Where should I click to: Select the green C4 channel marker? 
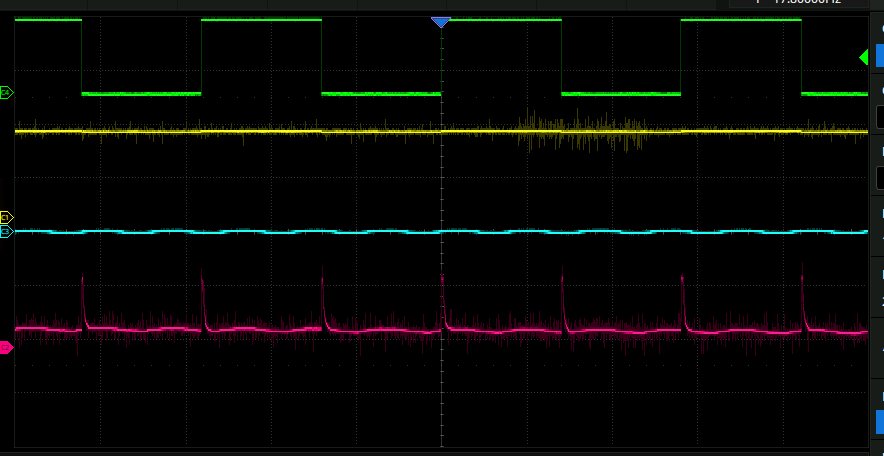click(6, 93)
